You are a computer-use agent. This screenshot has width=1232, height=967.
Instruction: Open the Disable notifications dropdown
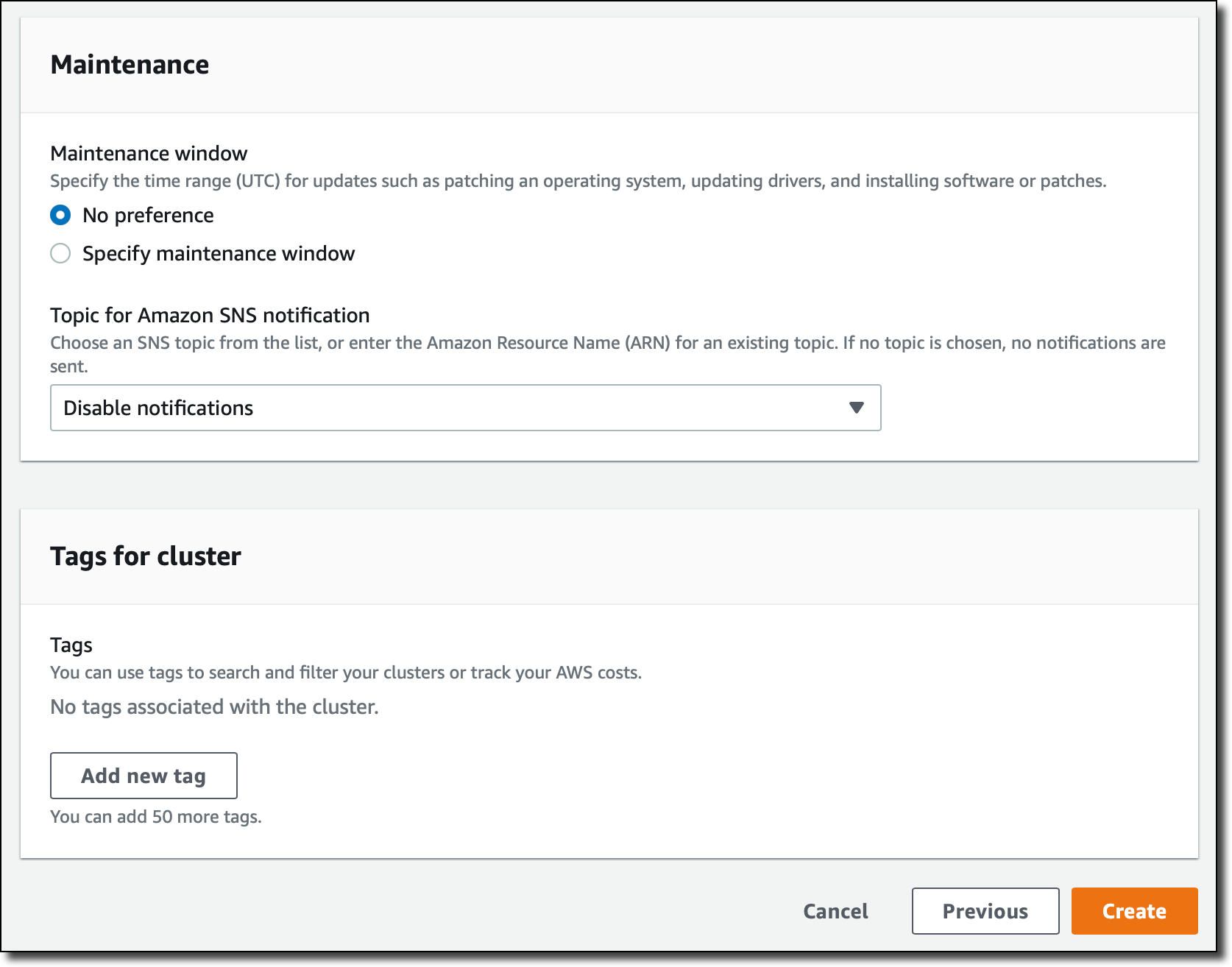465,408
